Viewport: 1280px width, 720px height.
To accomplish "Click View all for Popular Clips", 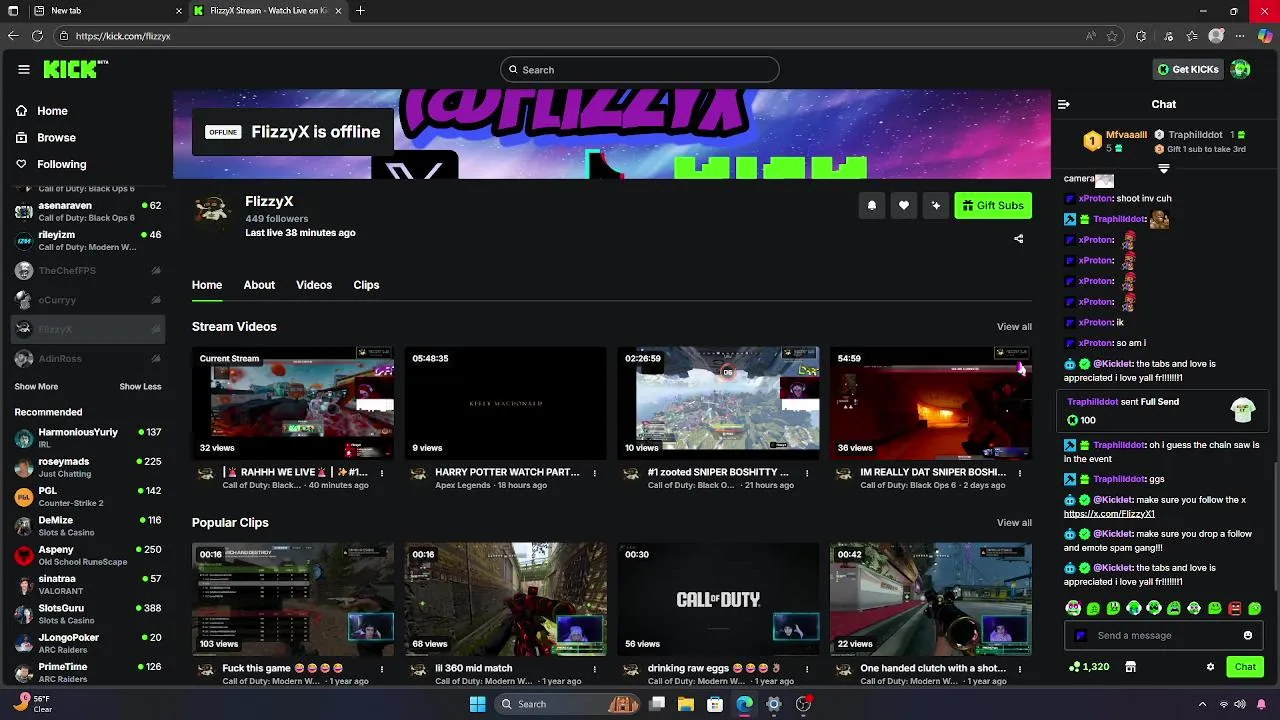I will coord(1014,523).
